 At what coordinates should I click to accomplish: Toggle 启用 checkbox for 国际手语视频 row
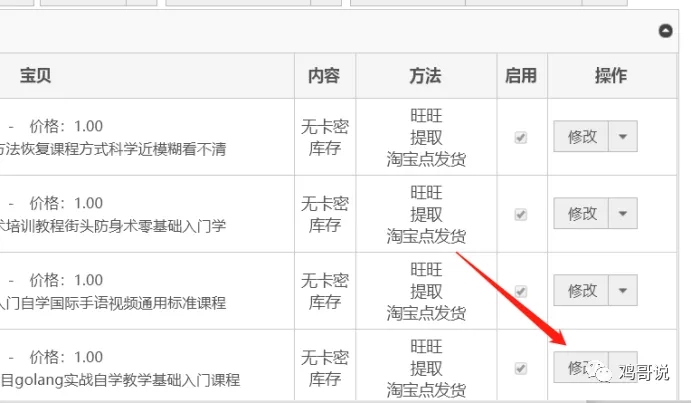click(521, 291)
